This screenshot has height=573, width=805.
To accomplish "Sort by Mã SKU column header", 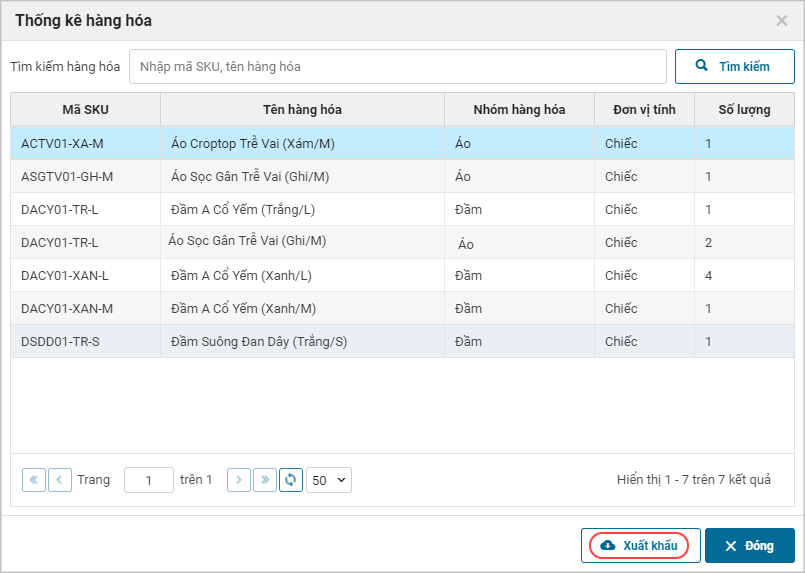I will [x=85, y=110].
